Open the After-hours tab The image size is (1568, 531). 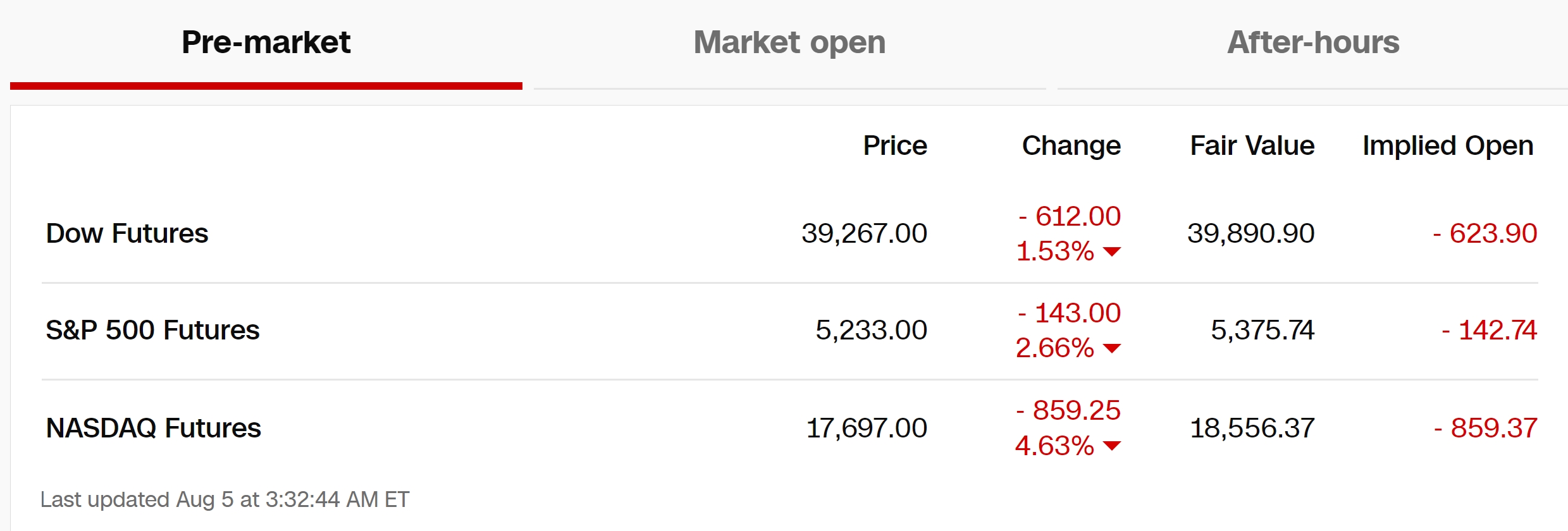click(x=1313, y=43)
